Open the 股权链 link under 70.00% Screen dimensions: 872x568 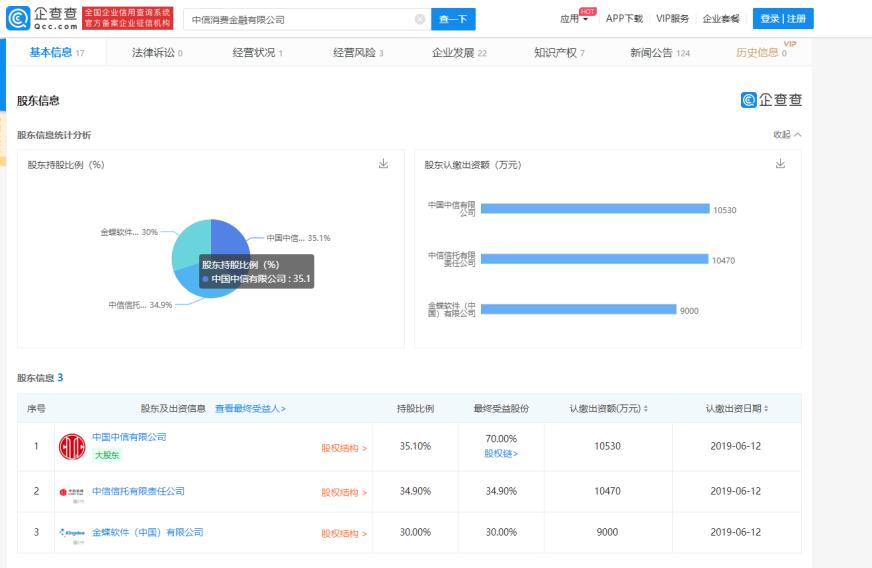coord(501,453)
